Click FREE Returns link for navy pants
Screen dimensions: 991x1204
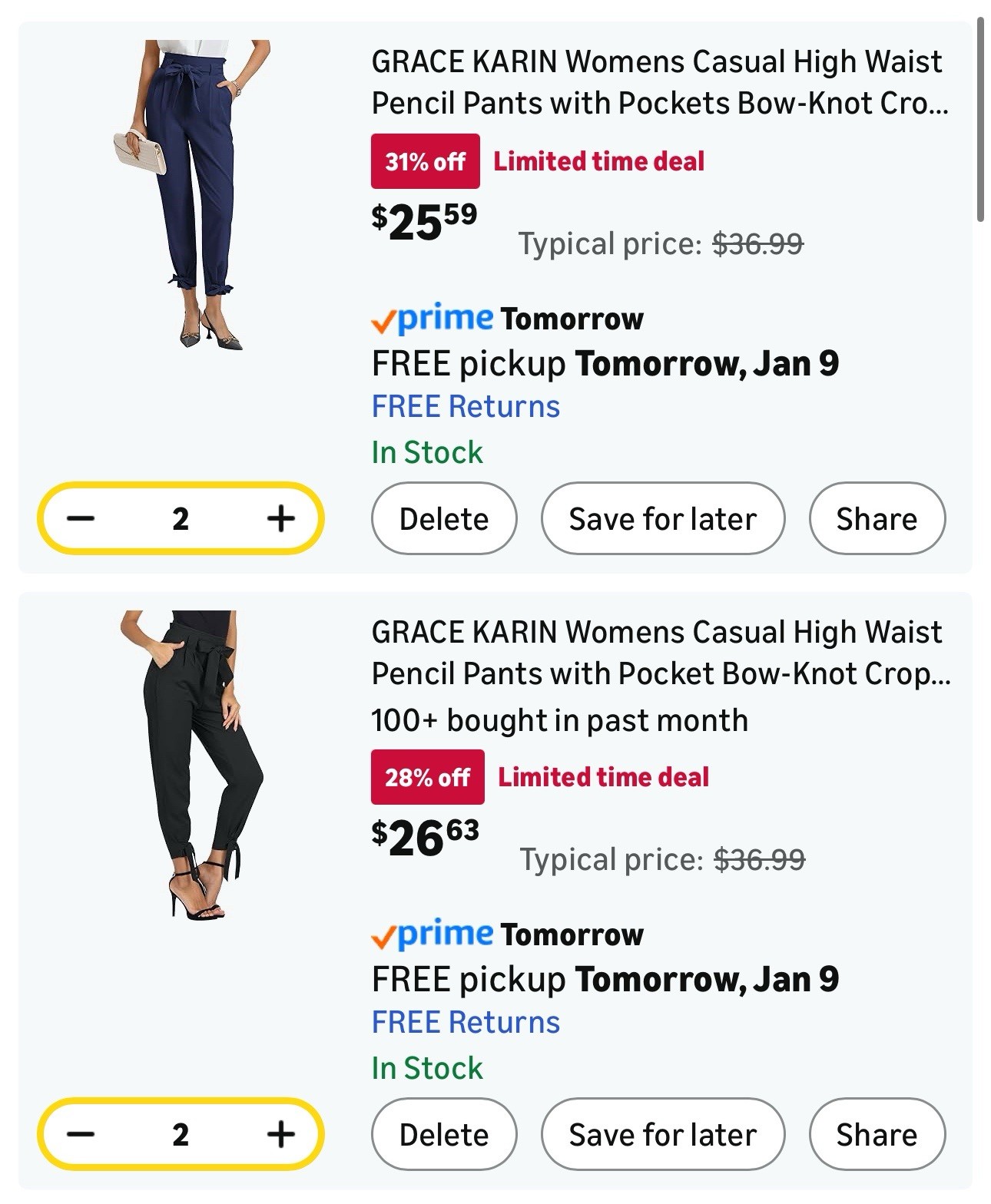[466, 407]
